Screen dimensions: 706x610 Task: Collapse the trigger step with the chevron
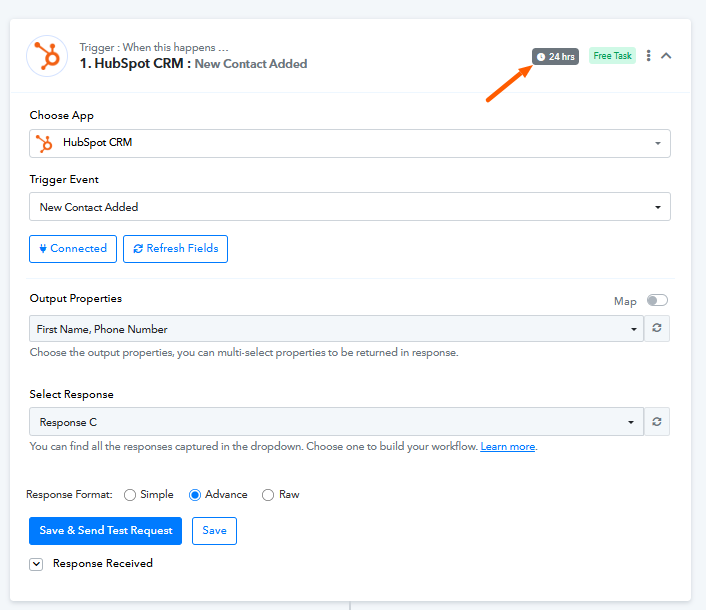point(667,56)
